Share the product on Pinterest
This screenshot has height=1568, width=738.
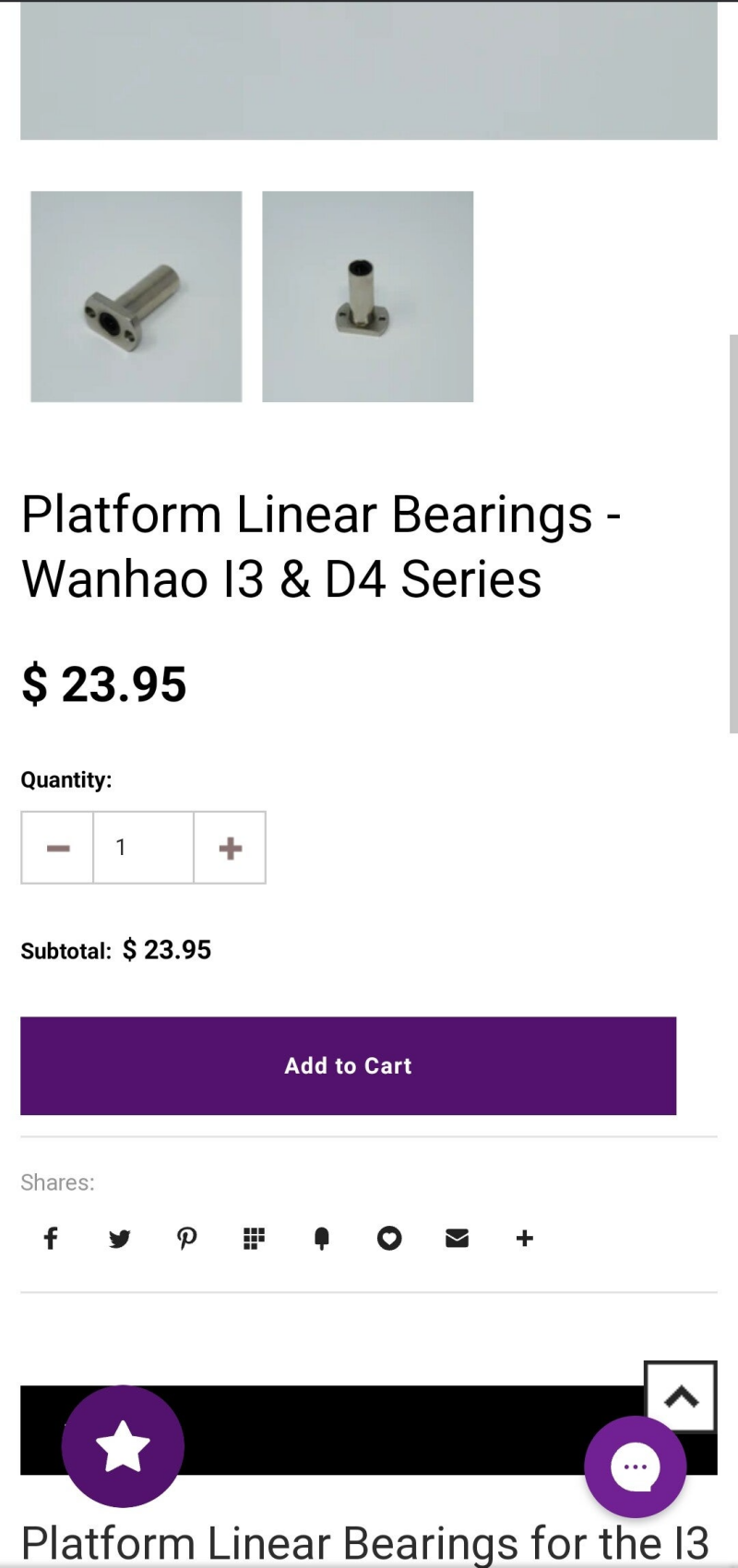[186, 1238]
